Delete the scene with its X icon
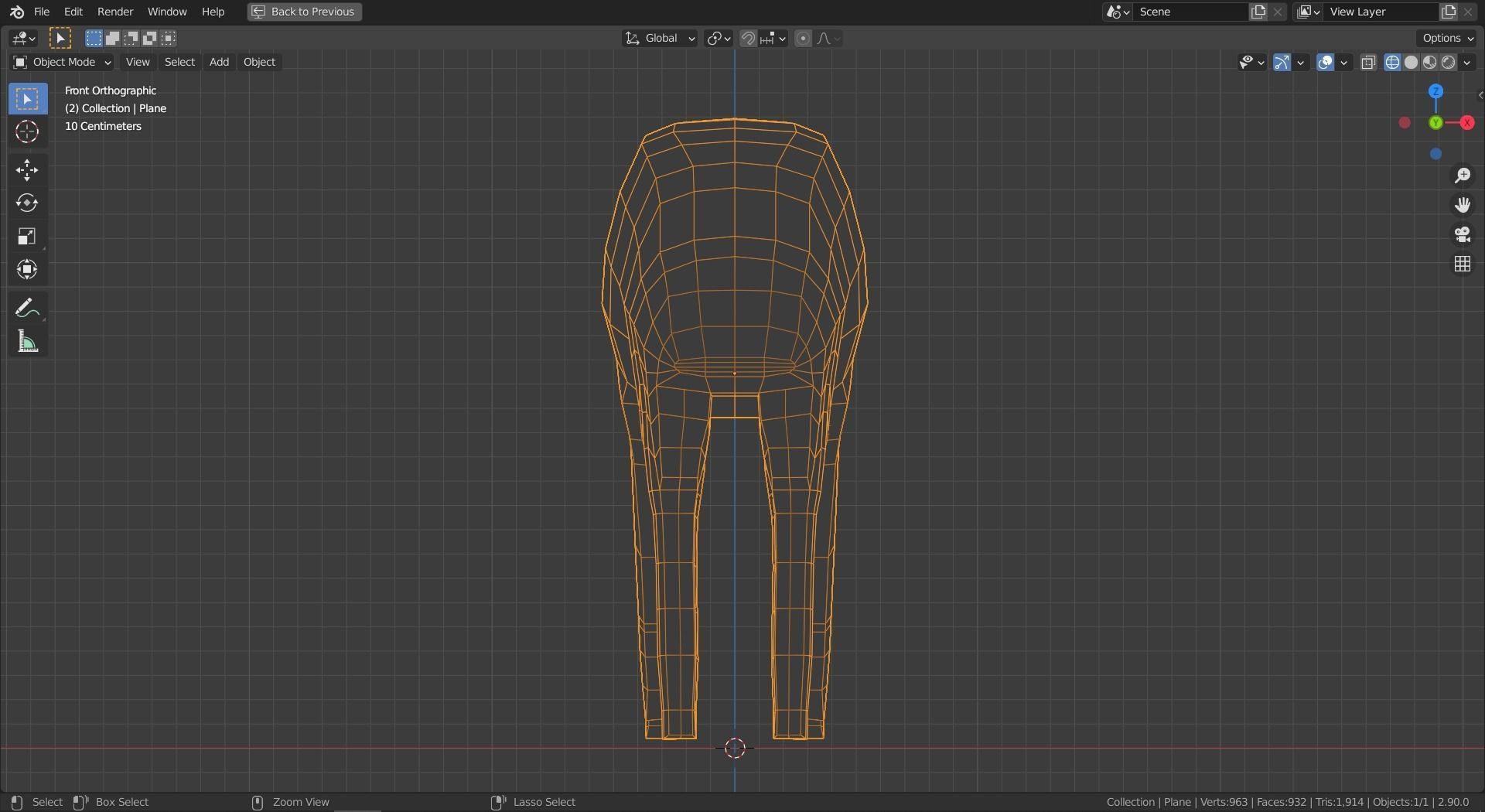This screenshot has width=1485, height=812. coord(1278,12)
